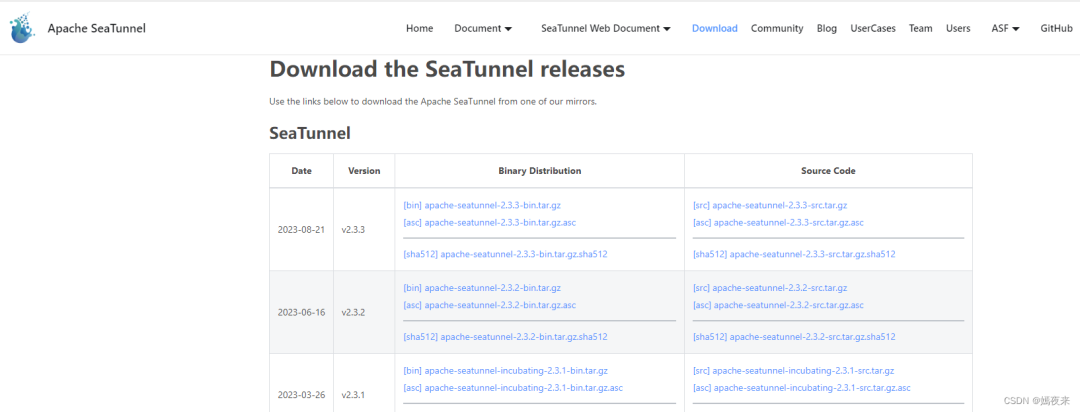Image resolution: width=1080 pixels, height=412 pixels.
Task: Download the incubating 2.3.1 binary tarball
Action: [x=505, y=371]
